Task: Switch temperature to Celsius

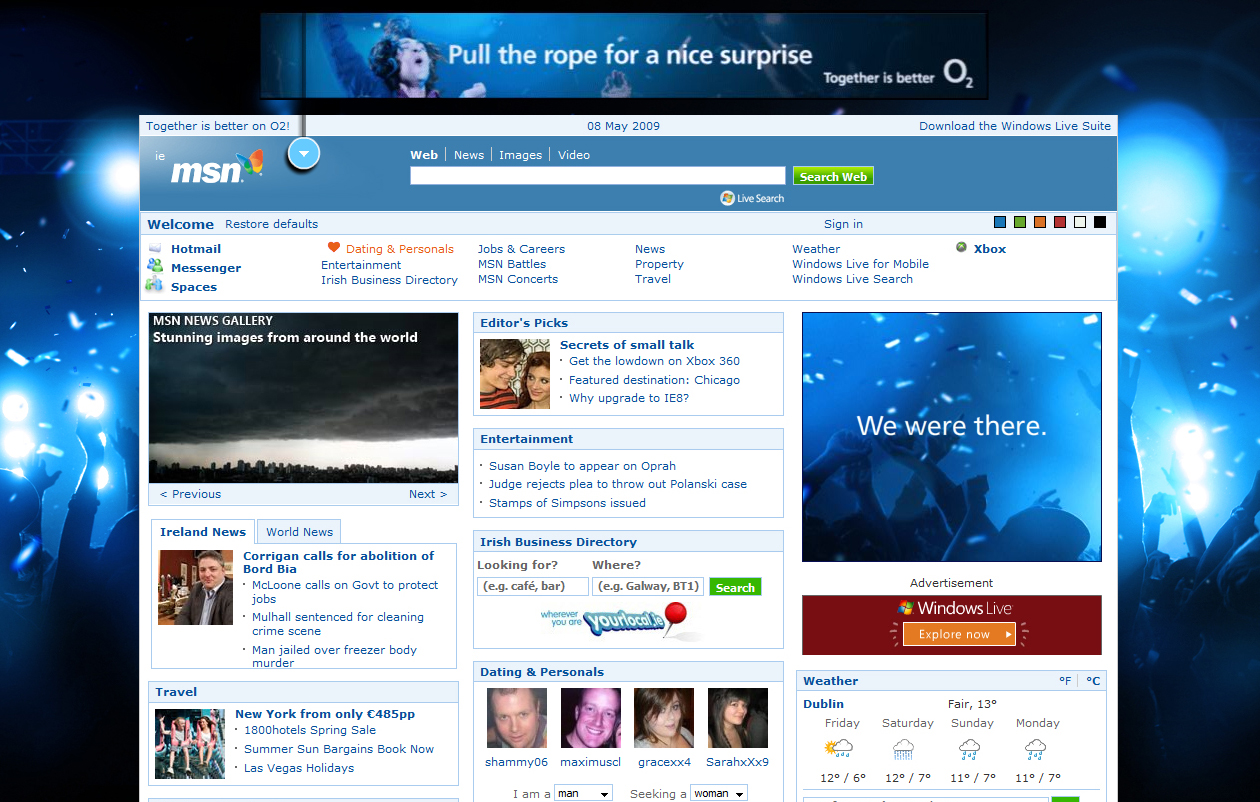Action: (x=1093, y=681)
